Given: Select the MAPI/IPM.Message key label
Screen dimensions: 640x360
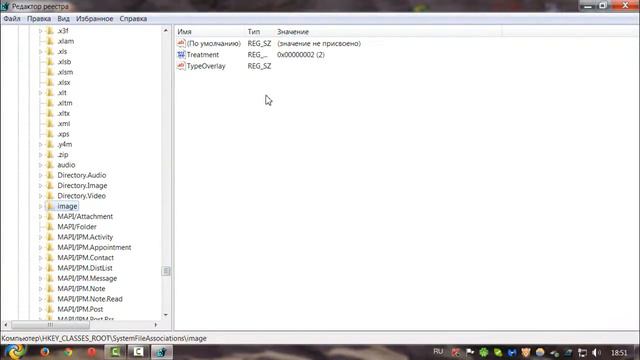Looking at the screenshot, I should 87,278.
